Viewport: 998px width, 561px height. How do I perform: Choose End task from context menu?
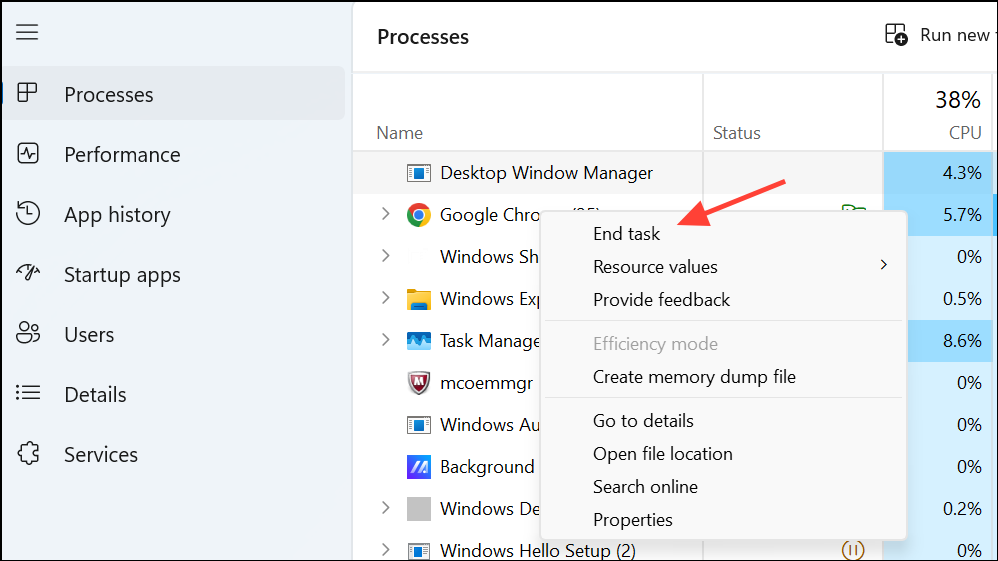627,234
